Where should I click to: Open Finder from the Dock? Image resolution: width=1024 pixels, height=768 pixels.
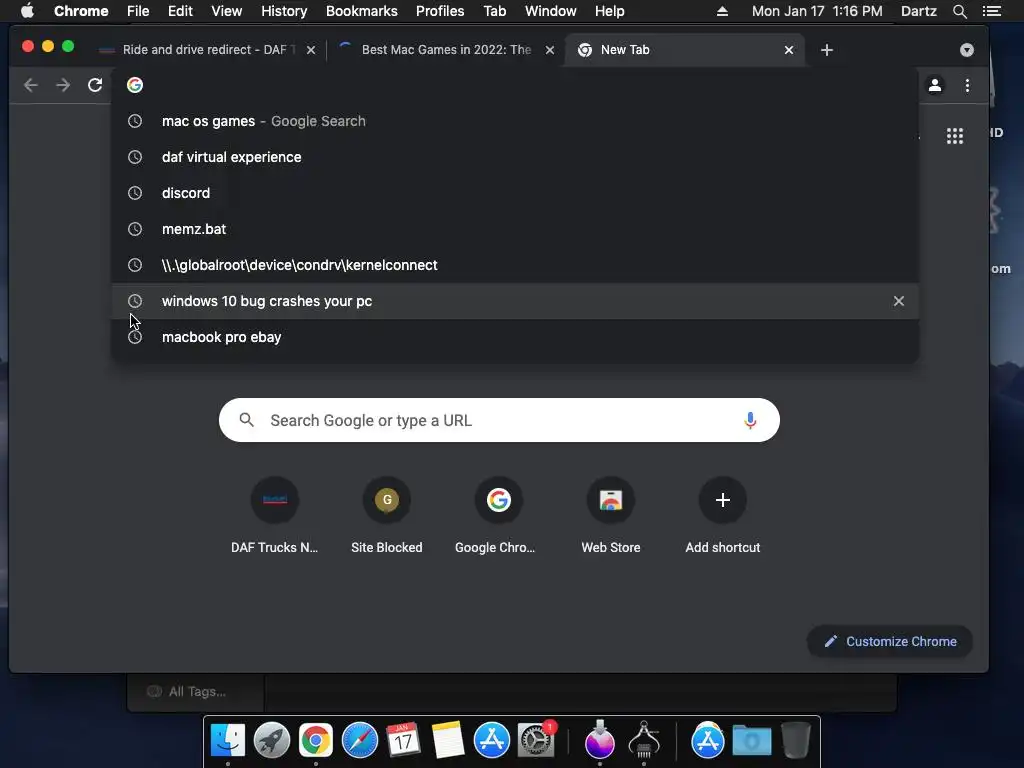228,740
